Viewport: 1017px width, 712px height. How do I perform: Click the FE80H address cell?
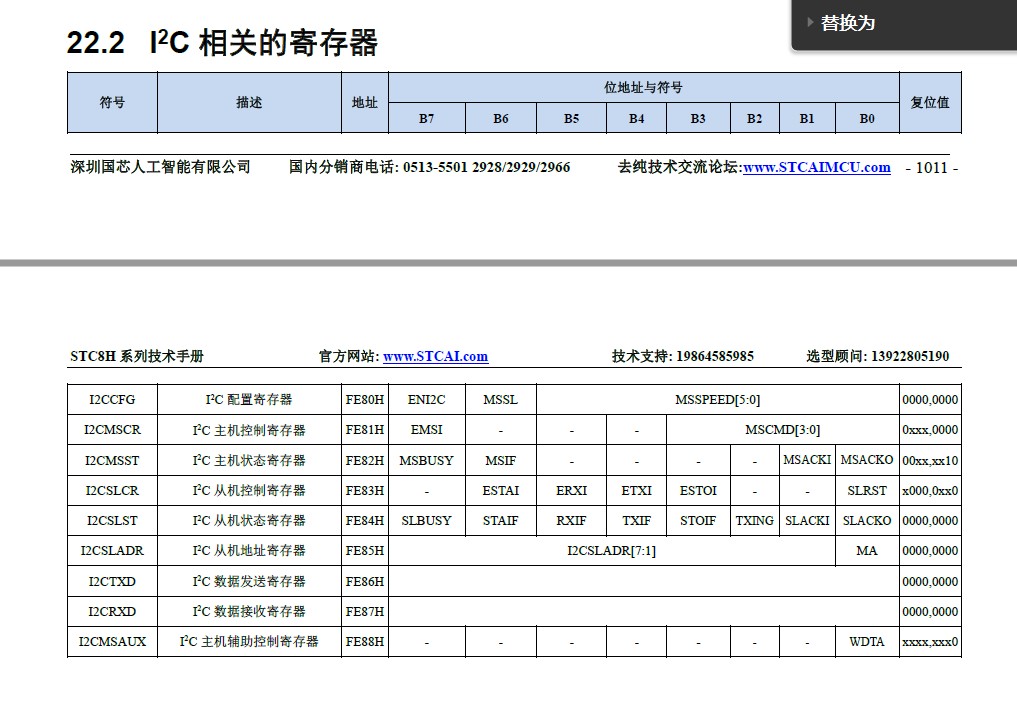click(365, 399)
